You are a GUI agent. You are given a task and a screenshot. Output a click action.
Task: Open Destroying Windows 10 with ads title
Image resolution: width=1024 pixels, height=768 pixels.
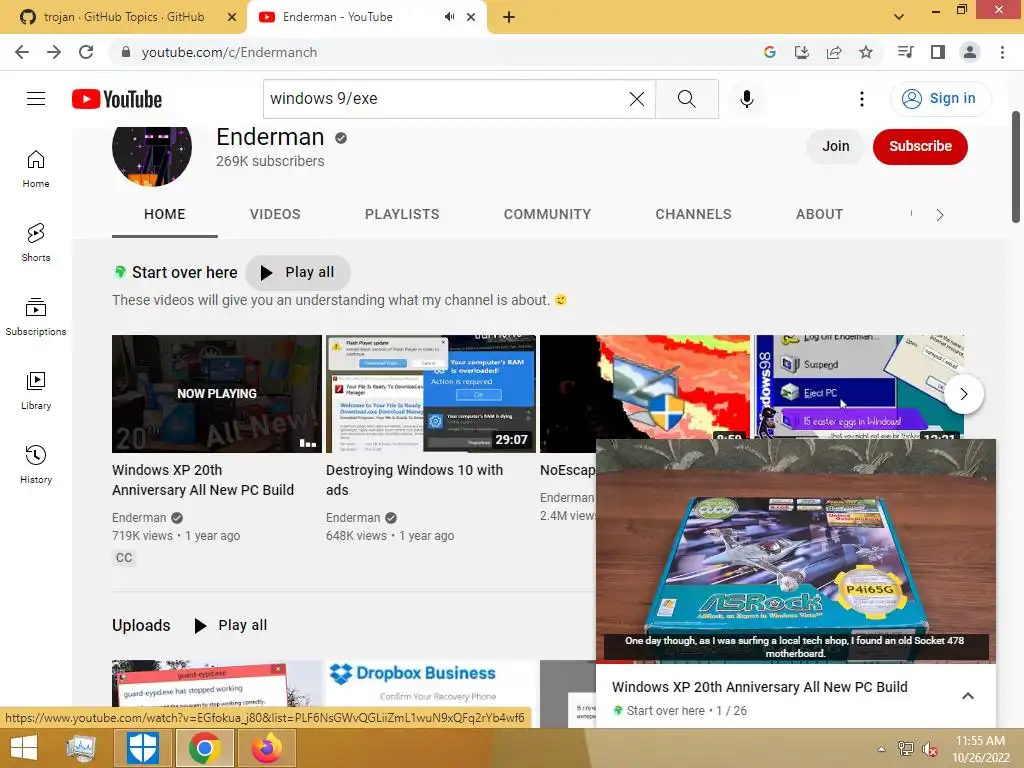[x=414, y=480]
